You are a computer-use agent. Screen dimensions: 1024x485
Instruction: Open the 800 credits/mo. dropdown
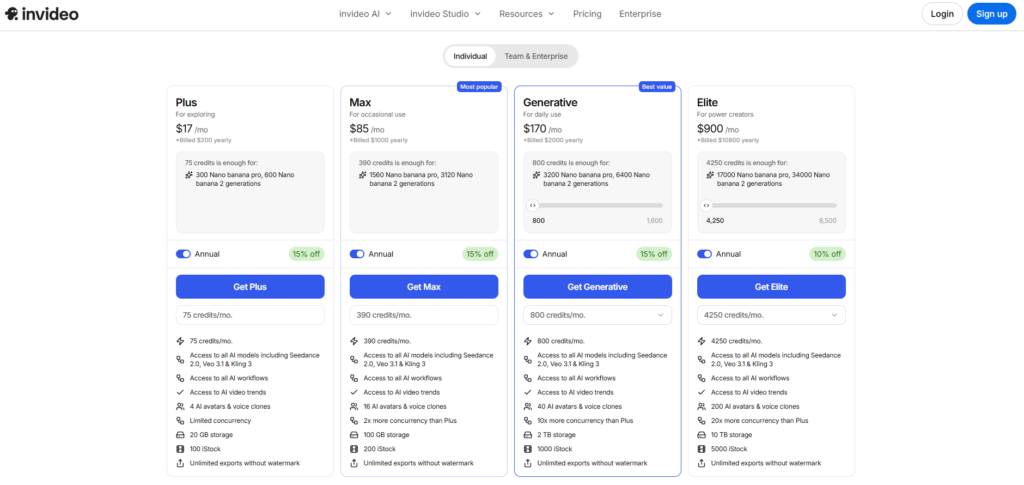pos(598,315)
